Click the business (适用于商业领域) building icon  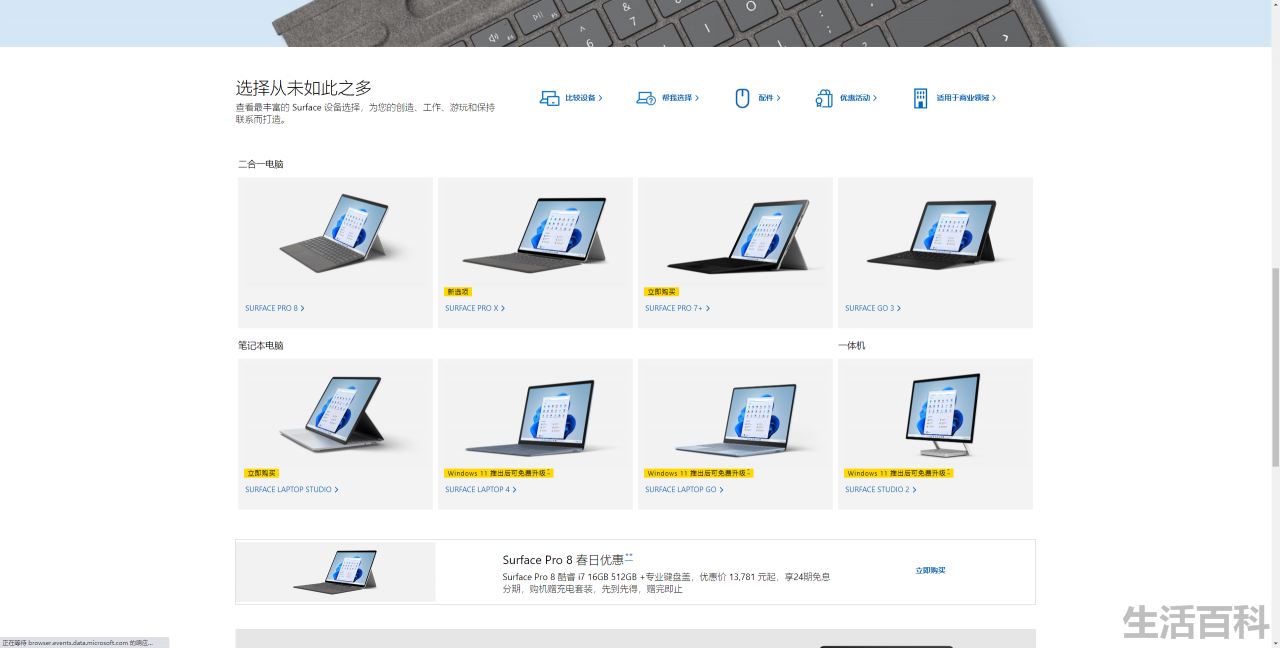(x=920, y=98)
